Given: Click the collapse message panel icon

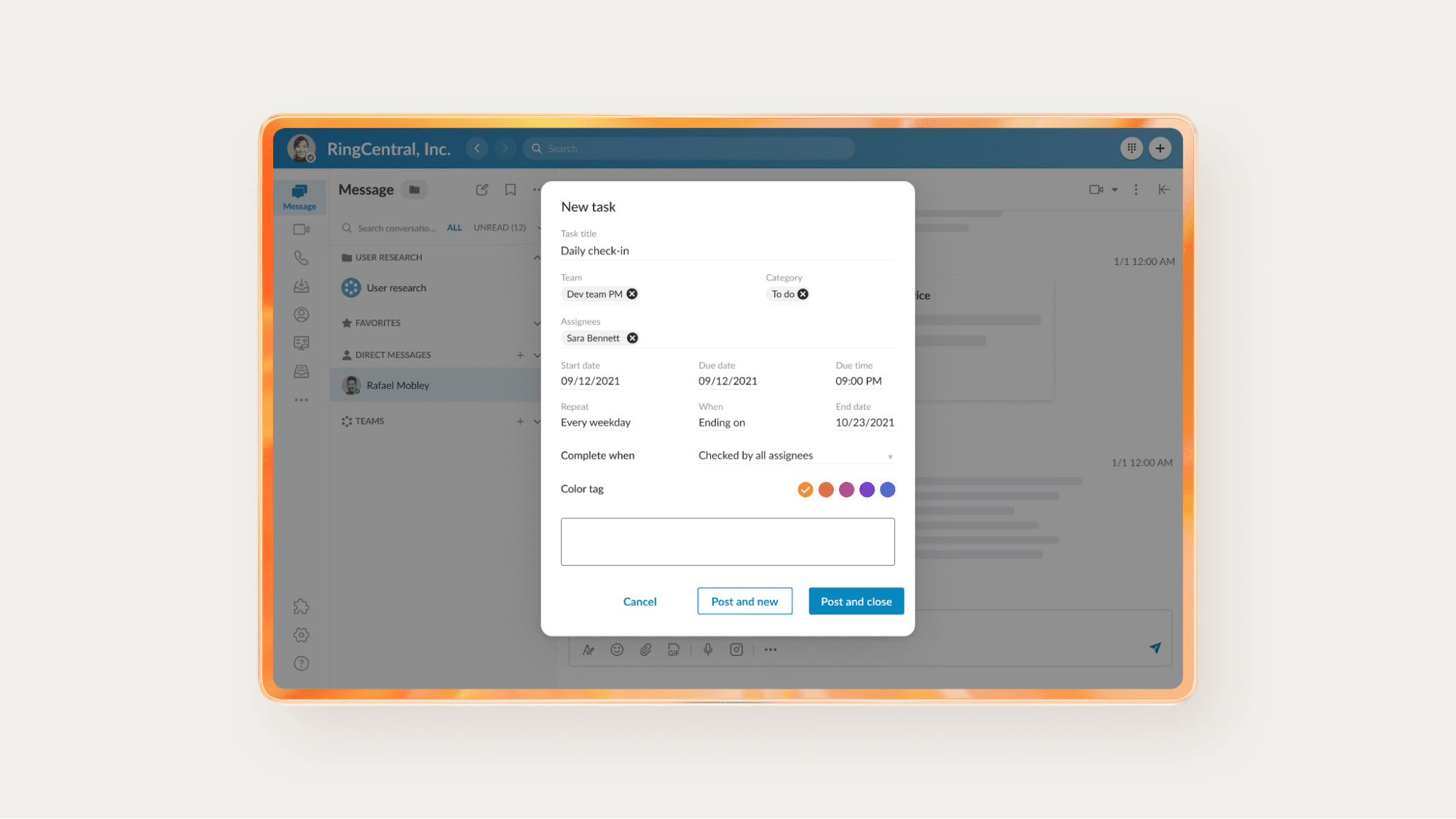Looking at the screenshot, I should click(x=1164, y=189).
